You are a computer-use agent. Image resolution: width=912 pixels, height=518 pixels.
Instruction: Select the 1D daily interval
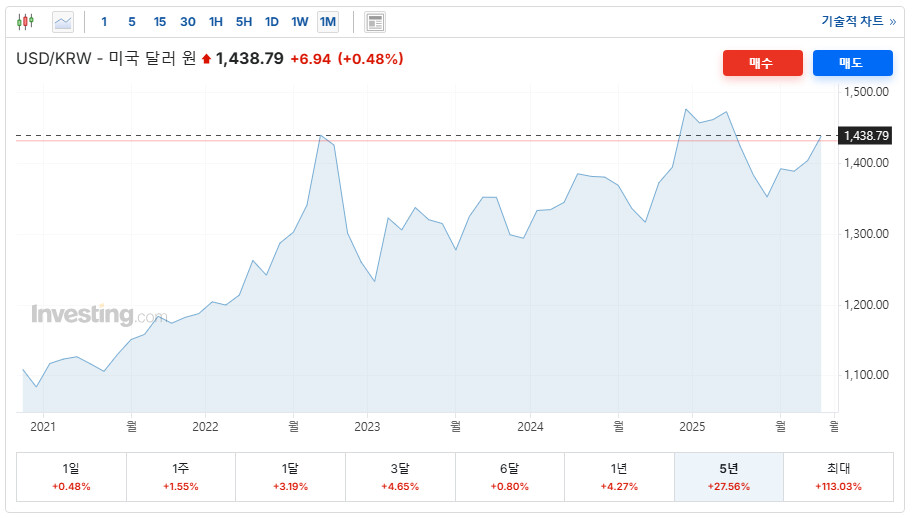coord(272,21)
